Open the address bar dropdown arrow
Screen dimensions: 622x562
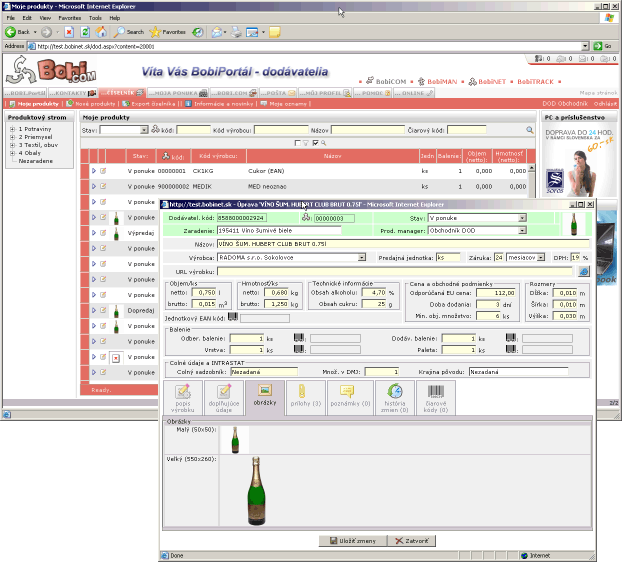coord(585,46)
